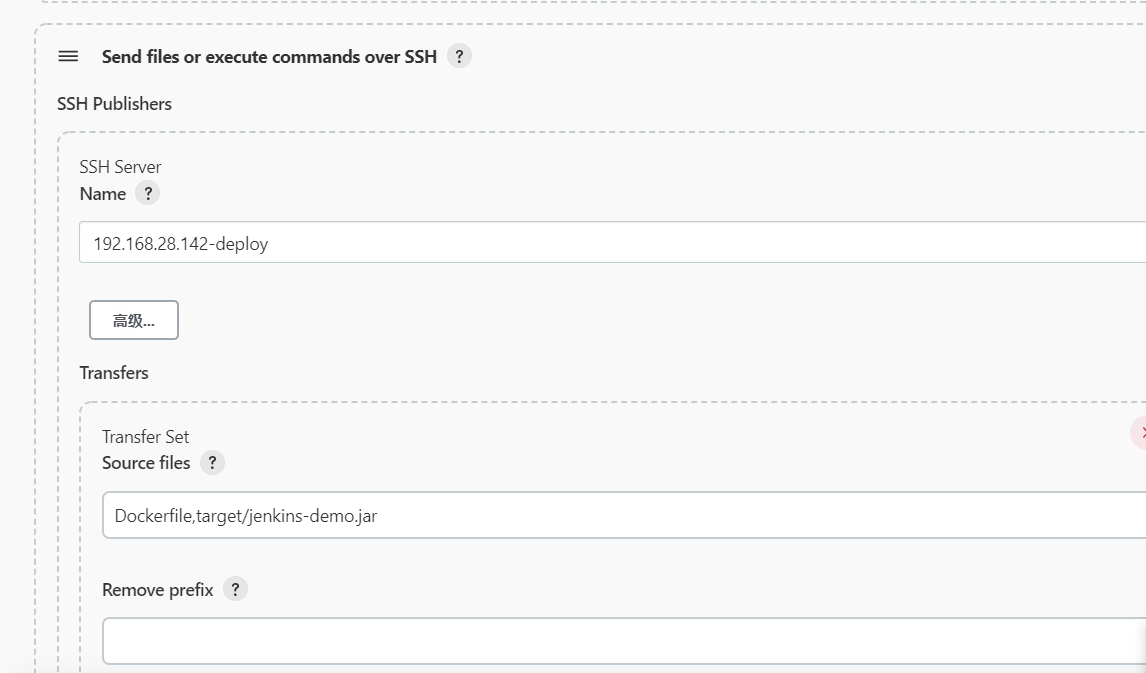Viewport: 1146px width, 673px height.
Task: Click the Transfer Set label
Action: [x=145, y=437]
